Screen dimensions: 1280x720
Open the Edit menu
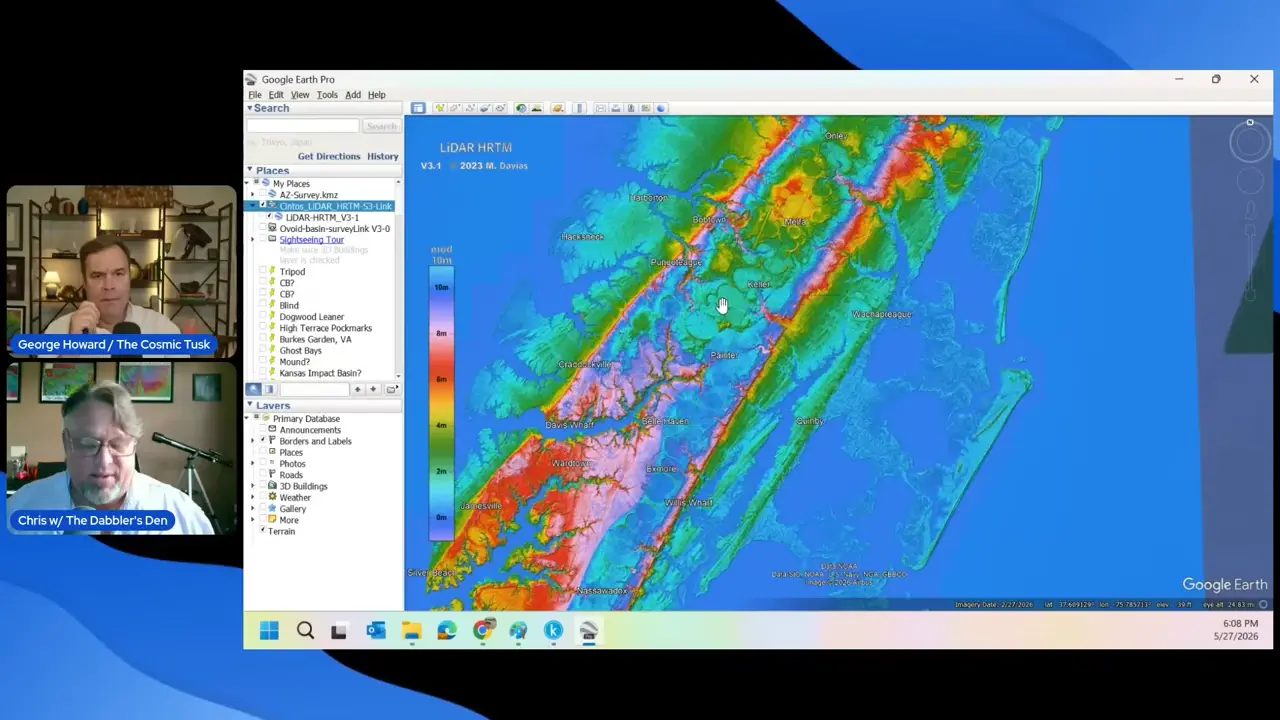(x=276, y=95)
